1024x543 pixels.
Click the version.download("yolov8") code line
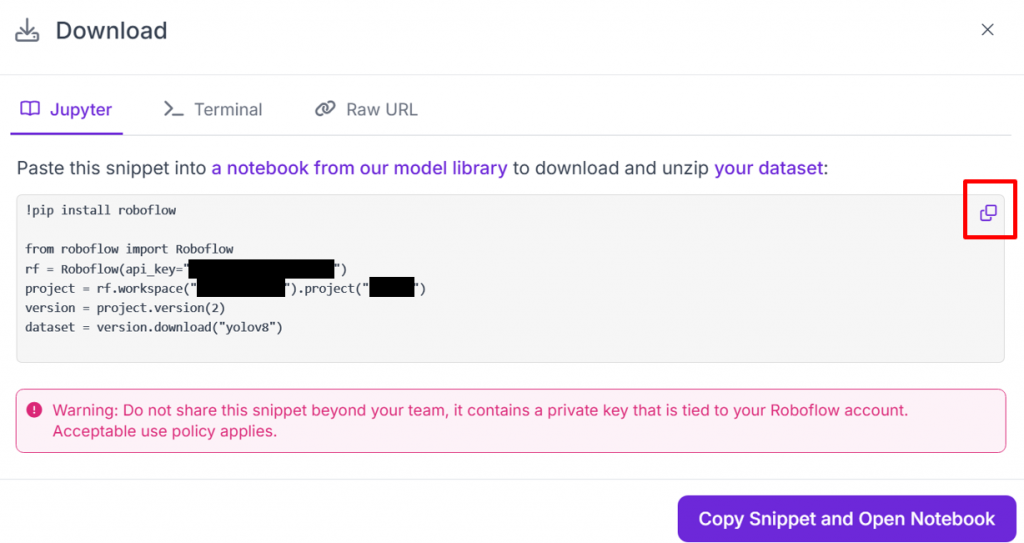pos(154,326)
